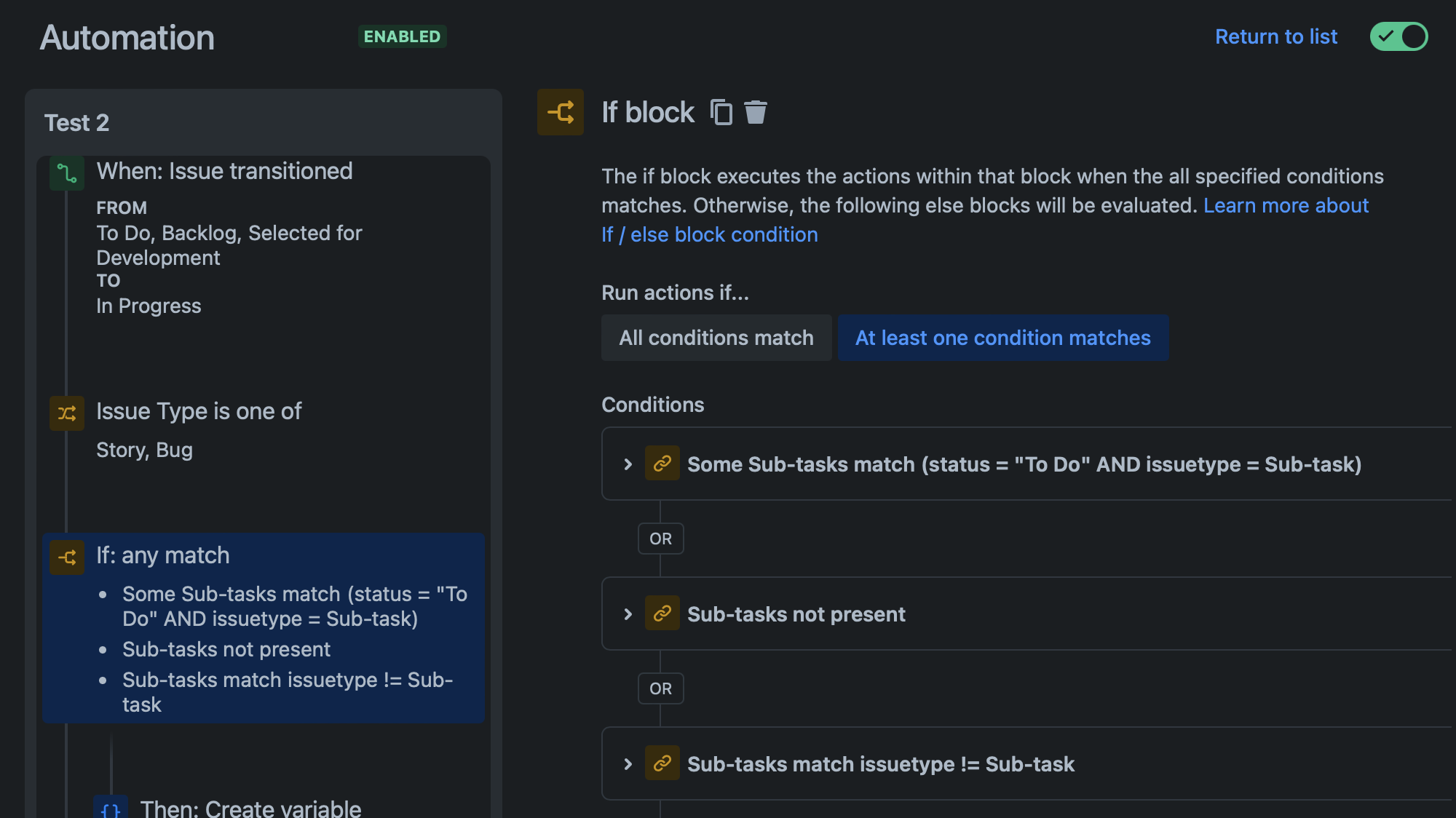Click the If: any match branch icon
The height and width of the screenshot is (818, 1456).
(x=67, y=557)
